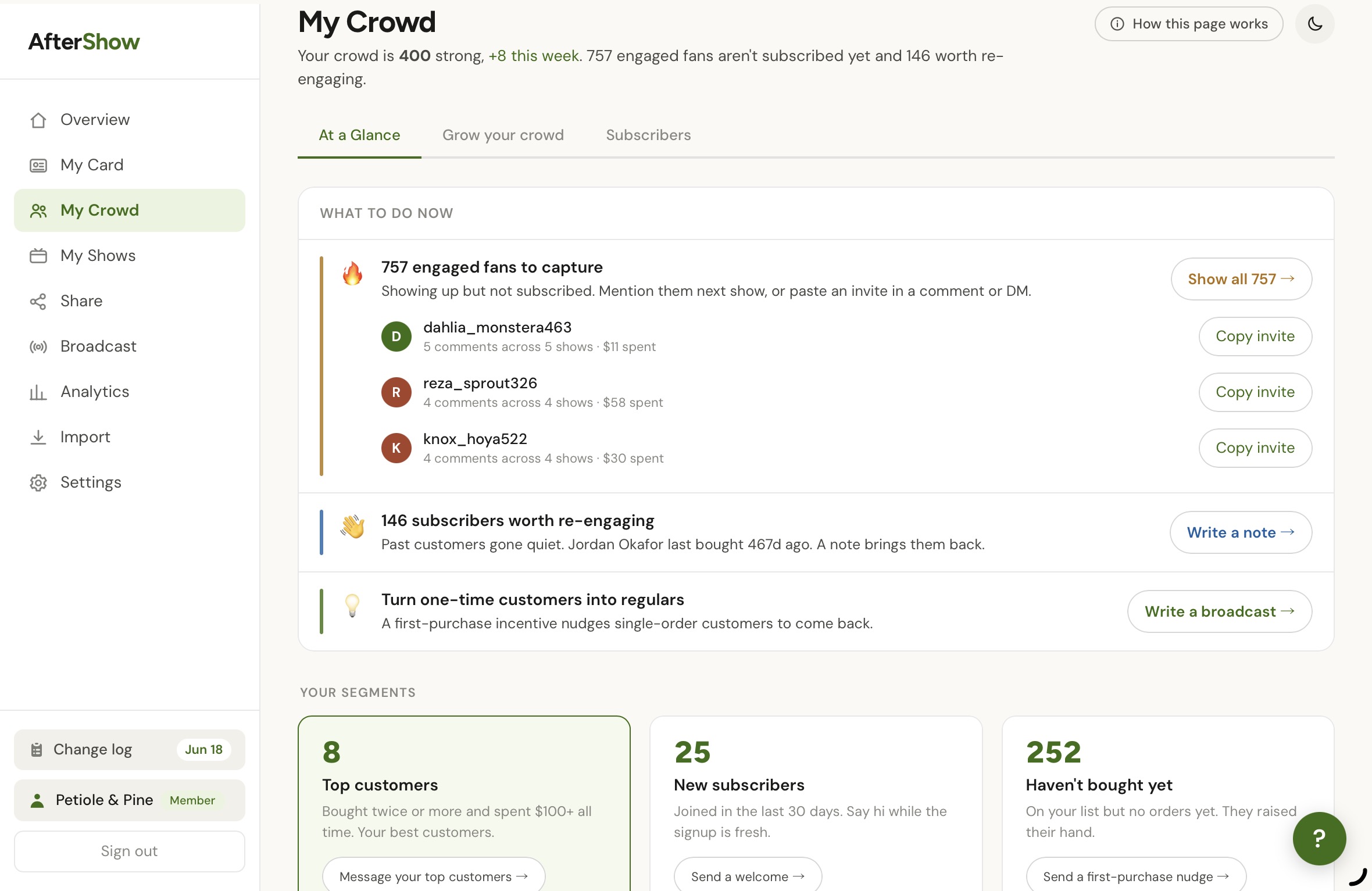The width and height of the screenshot is (1372, 891).
Task: Click 757 engaged fans to capture heading
Action: point(492,267)
